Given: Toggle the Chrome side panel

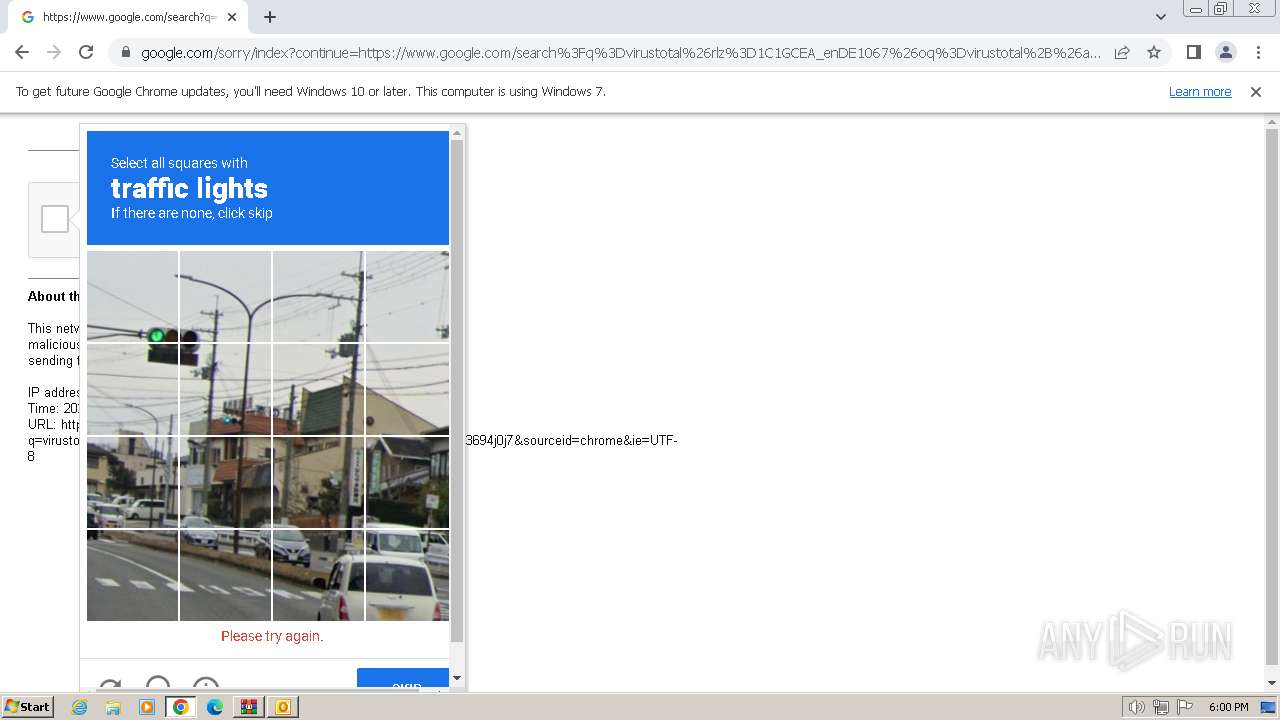Looking at the screenshot, I should 1193,52.
